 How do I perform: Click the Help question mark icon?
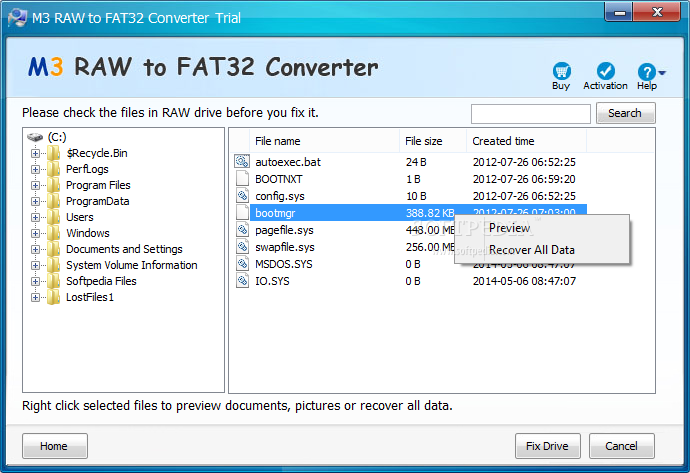pos(646,71)
